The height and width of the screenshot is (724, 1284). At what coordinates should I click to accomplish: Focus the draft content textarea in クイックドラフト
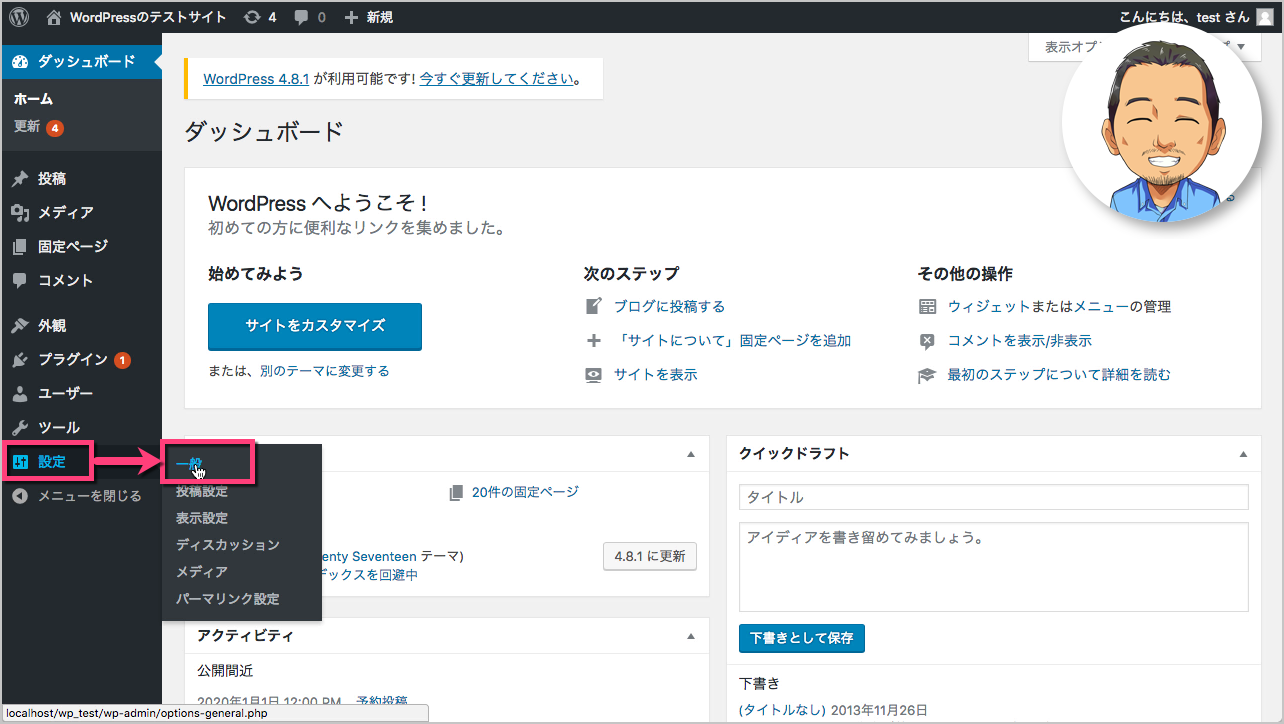(994, 567)
